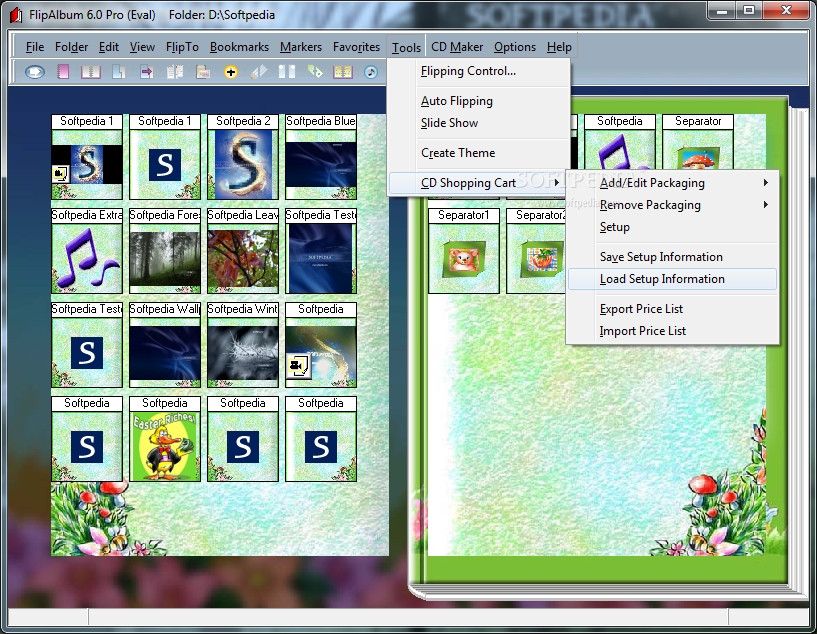Open the View menu
This screenshot has width=817, height=634.
[x=142, y=47]
